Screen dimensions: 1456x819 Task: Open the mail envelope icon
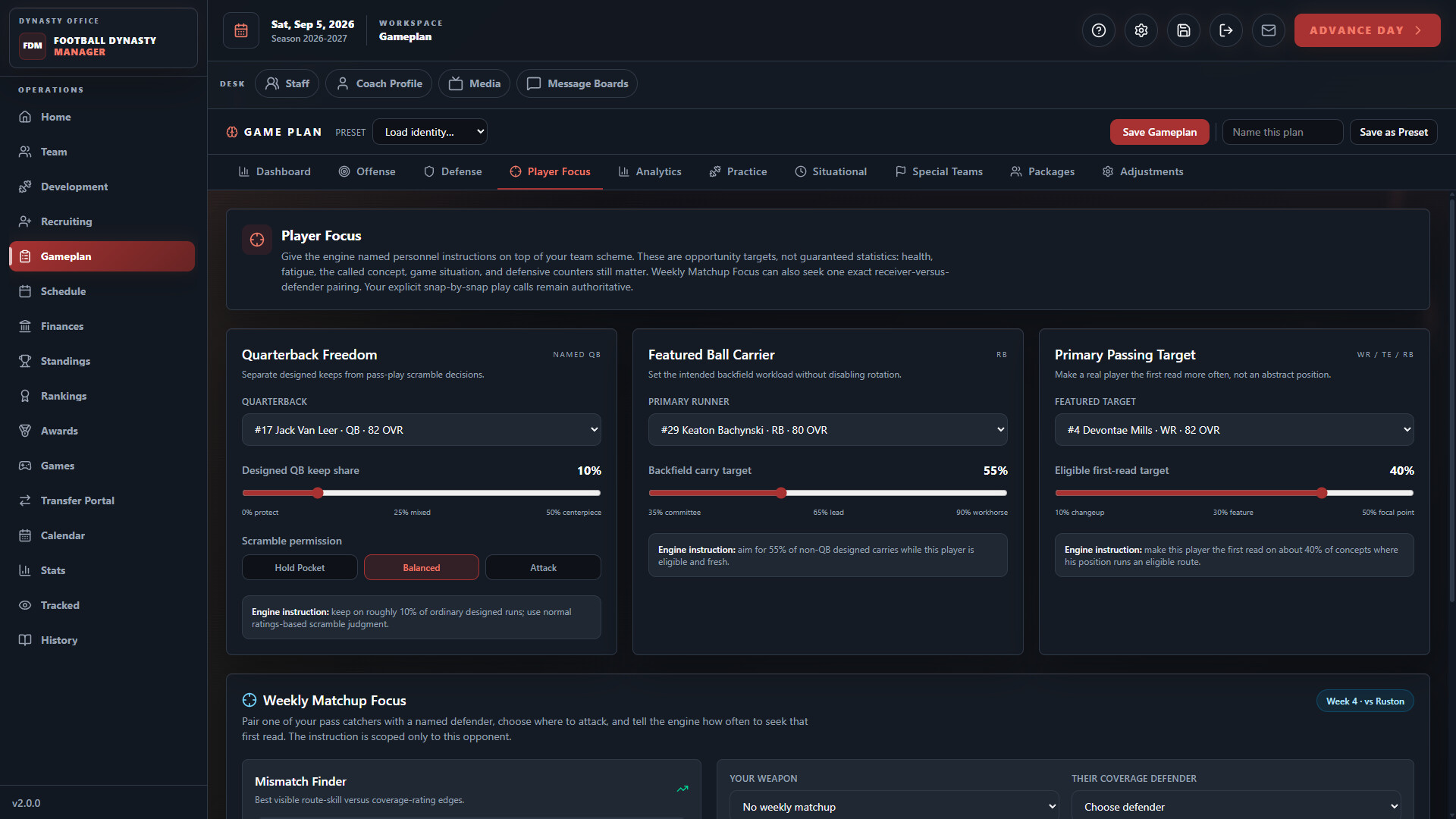tap(1269, 30)
